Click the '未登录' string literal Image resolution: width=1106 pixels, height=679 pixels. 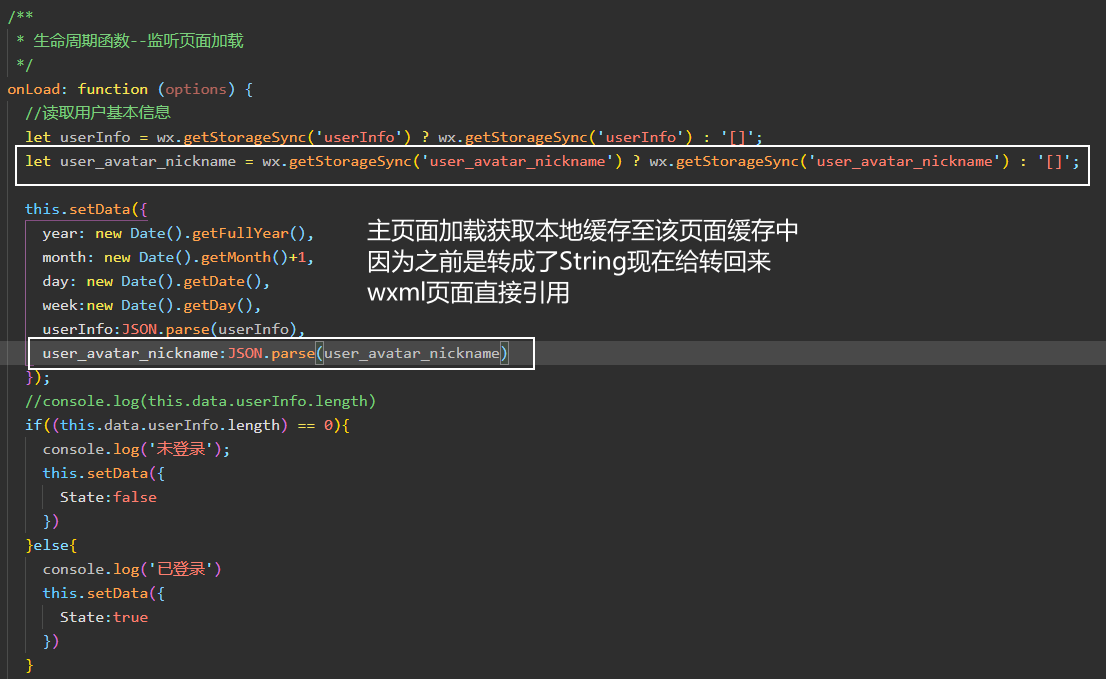tap(183, 449)
